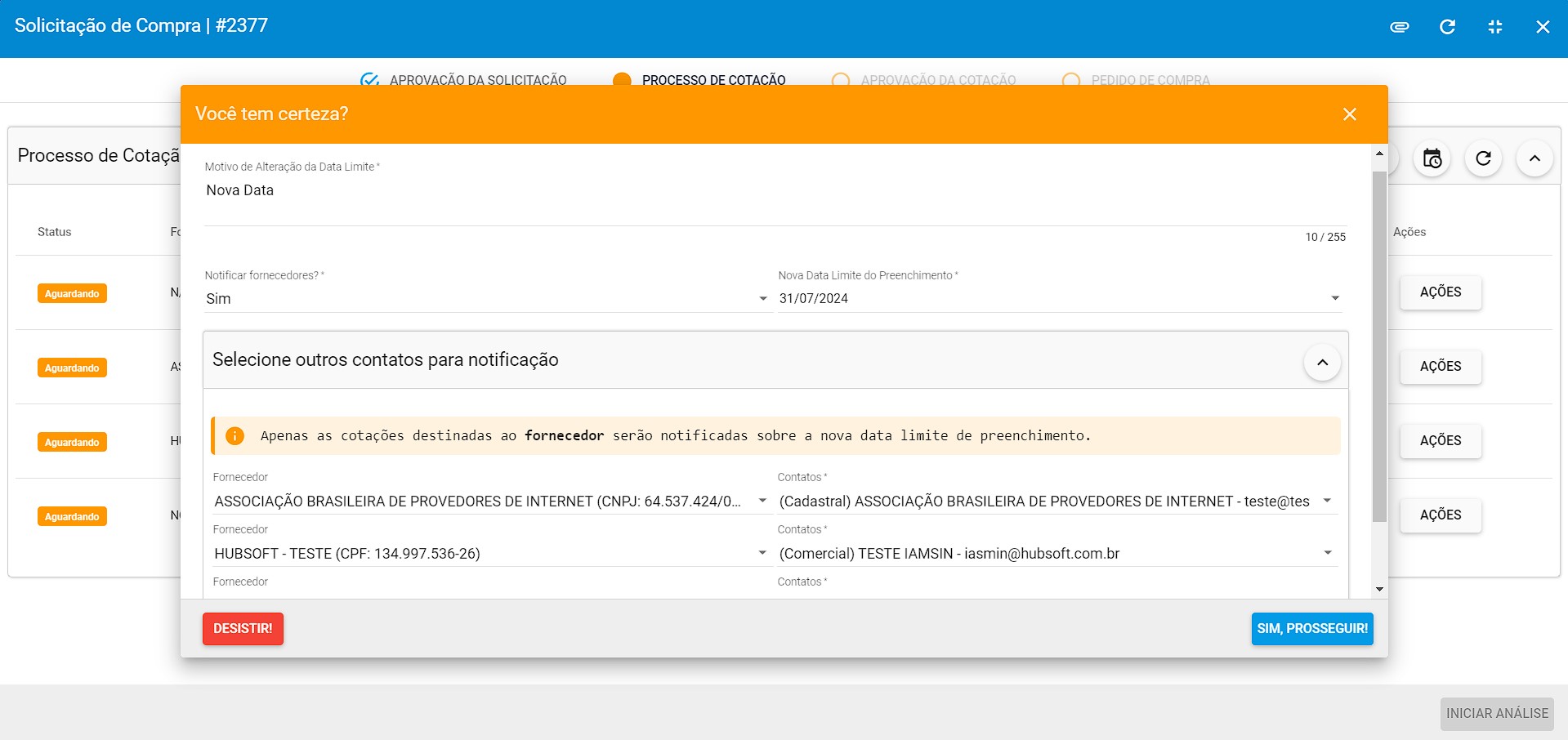Close the Solicitação de Compra window
Image resolution: width=1568 pixels, height=740 pixels.
[x=1543, y=27]
